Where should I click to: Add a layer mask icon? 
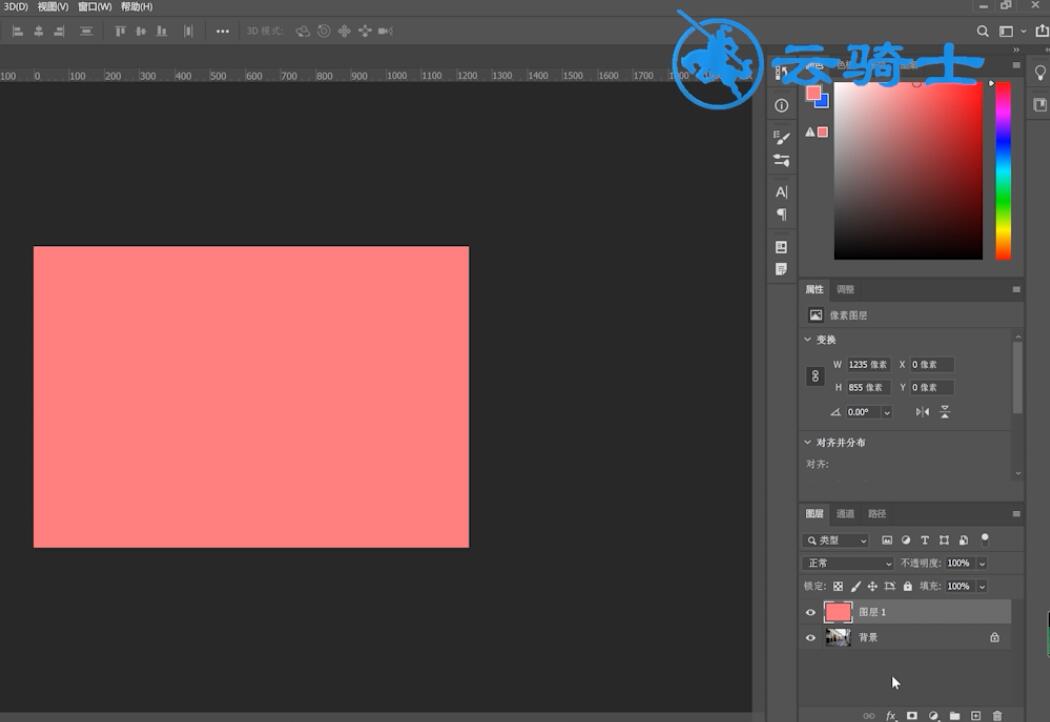tap(911, 715)
